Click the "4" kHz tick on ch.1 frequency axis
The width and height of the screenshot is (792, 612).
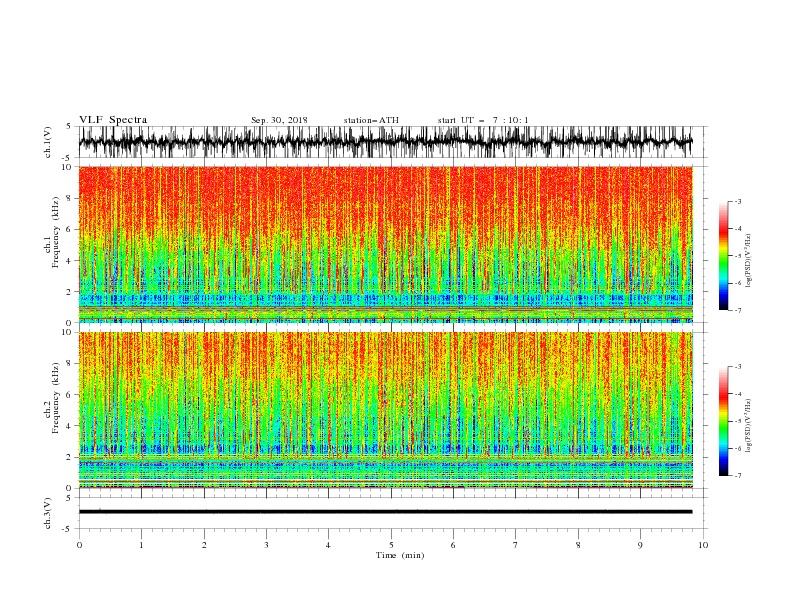point(70,261)
